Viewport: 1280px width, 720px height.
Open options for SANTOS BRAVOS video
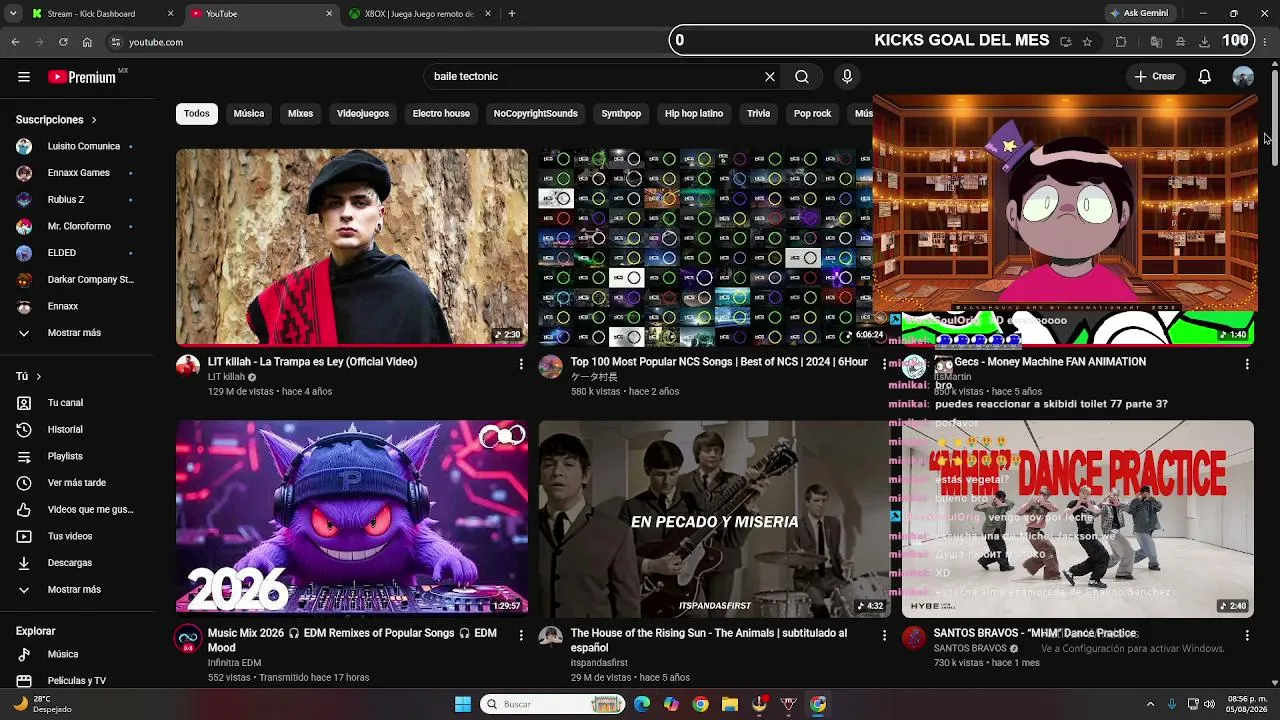click(1247, 635)
